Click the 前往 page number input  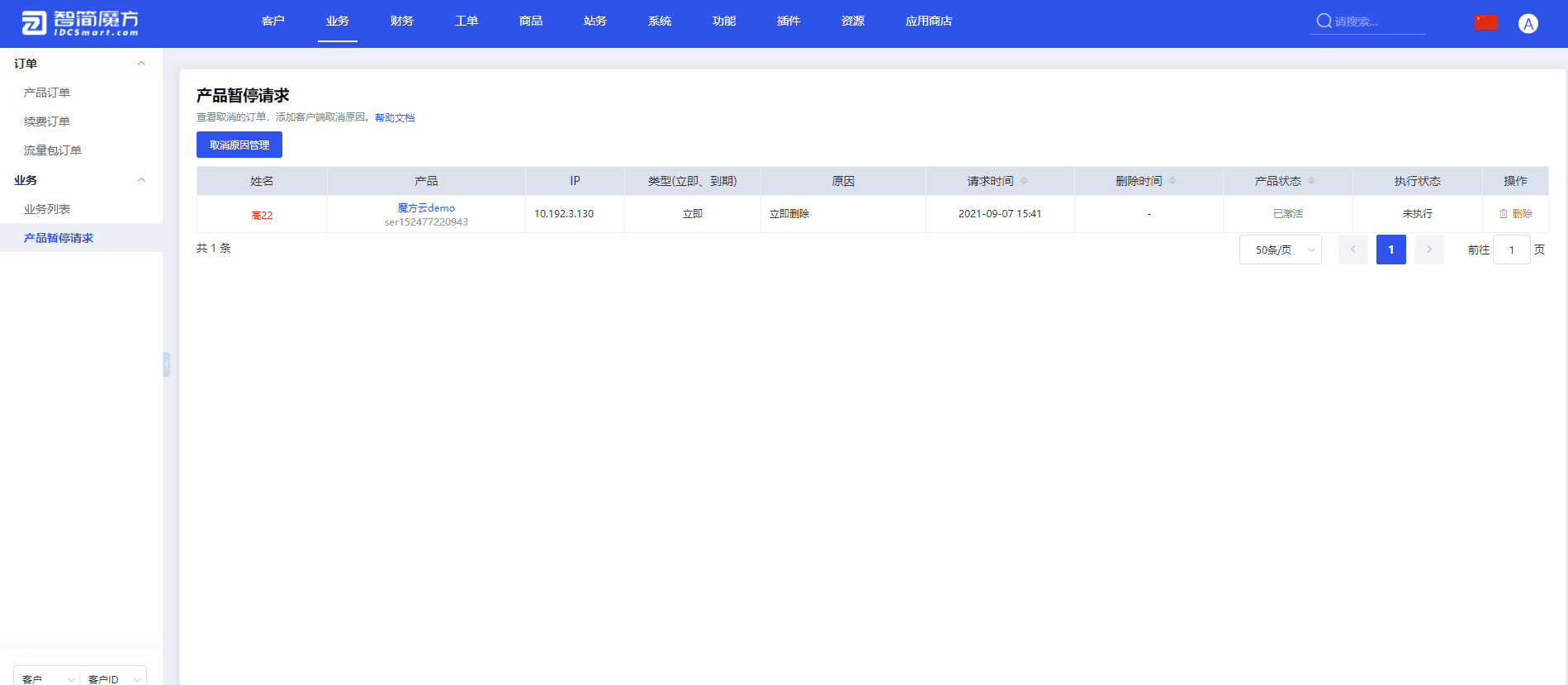click(1512, 250)
